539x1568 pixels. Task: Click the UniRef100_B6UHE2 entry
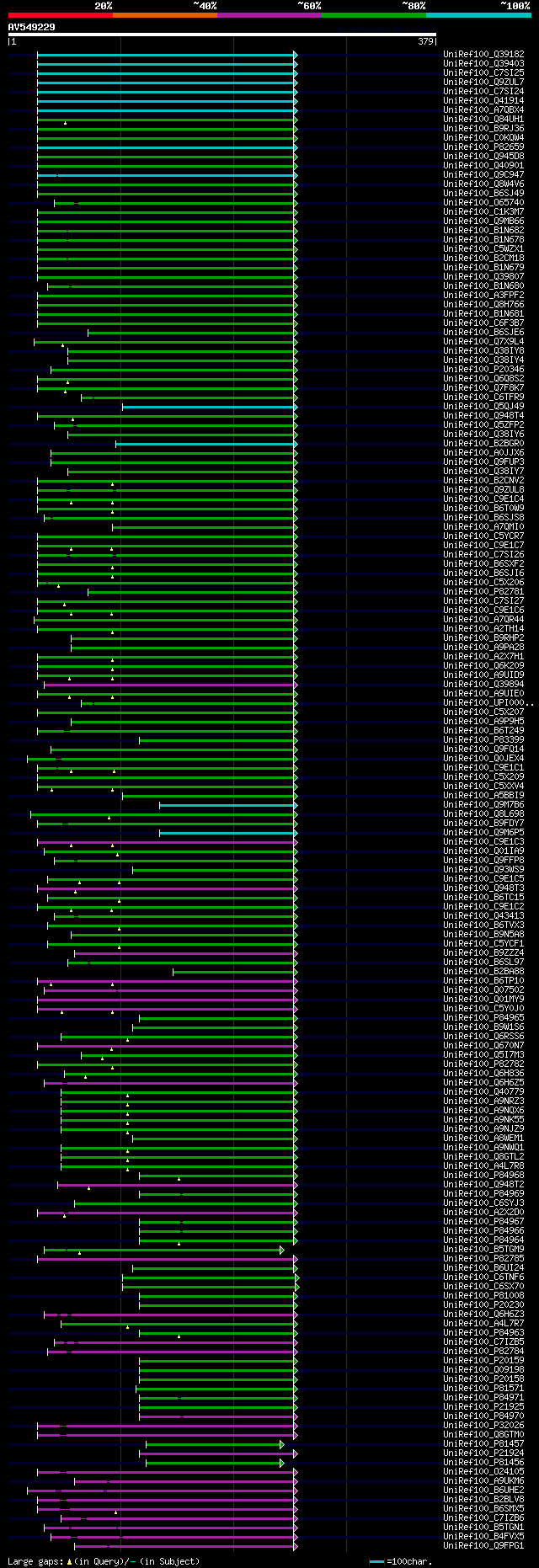483,1491
